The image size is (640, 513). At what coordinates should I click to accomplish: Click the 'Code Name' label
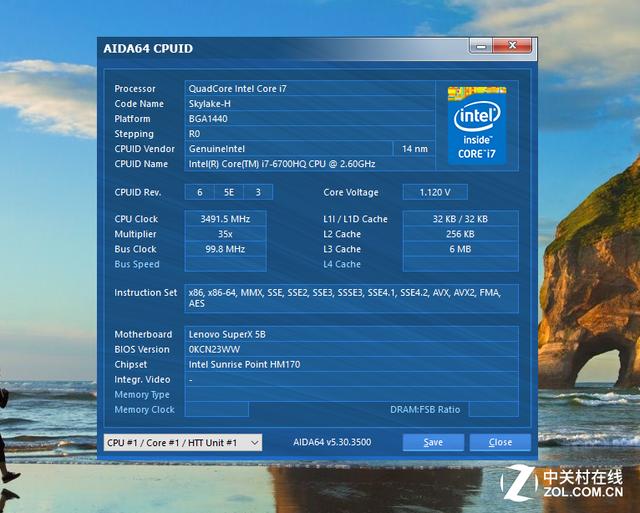point(139,104)
